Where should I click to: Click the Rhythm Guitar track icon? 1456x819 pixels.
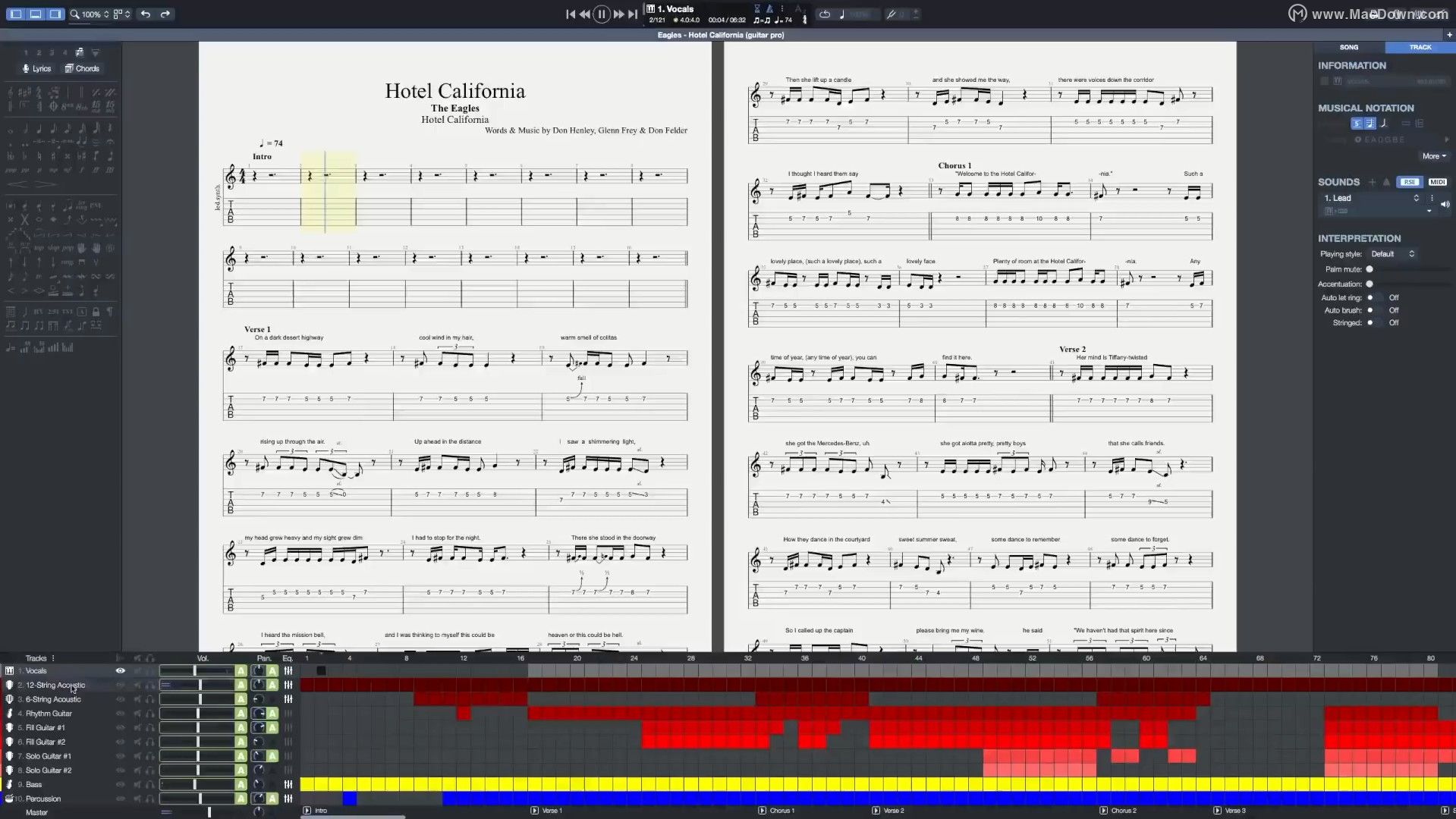(x=9, y=714)
